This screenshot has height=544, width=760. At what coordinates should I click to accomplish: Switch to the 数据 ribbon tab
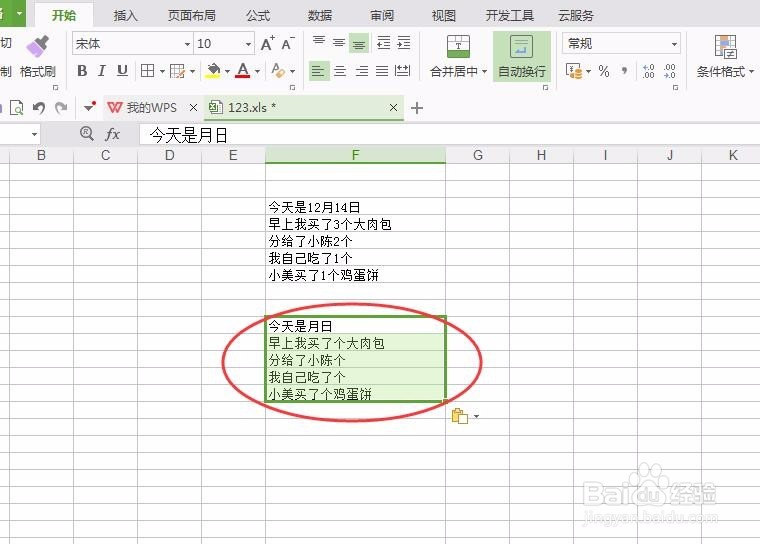coord(320,16)
